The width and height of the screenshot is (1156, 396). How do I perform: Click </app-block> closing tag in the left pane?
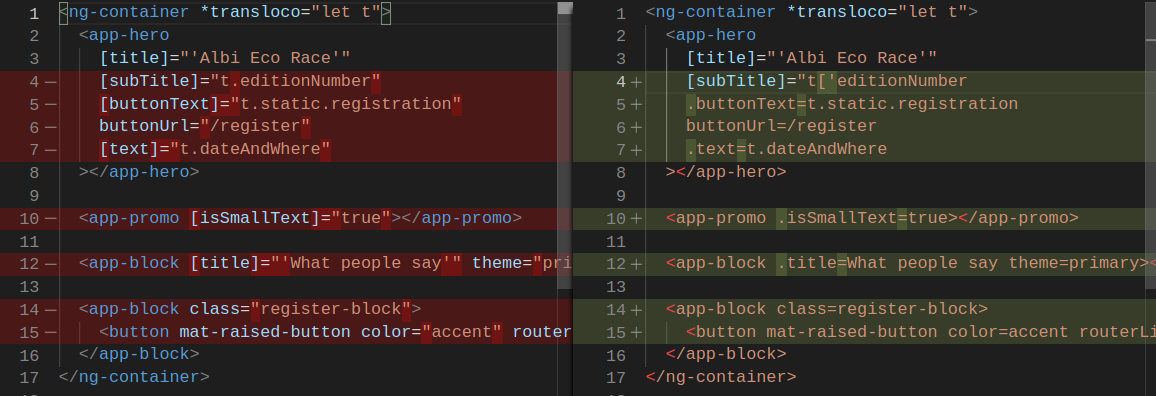tap(139, 355)
